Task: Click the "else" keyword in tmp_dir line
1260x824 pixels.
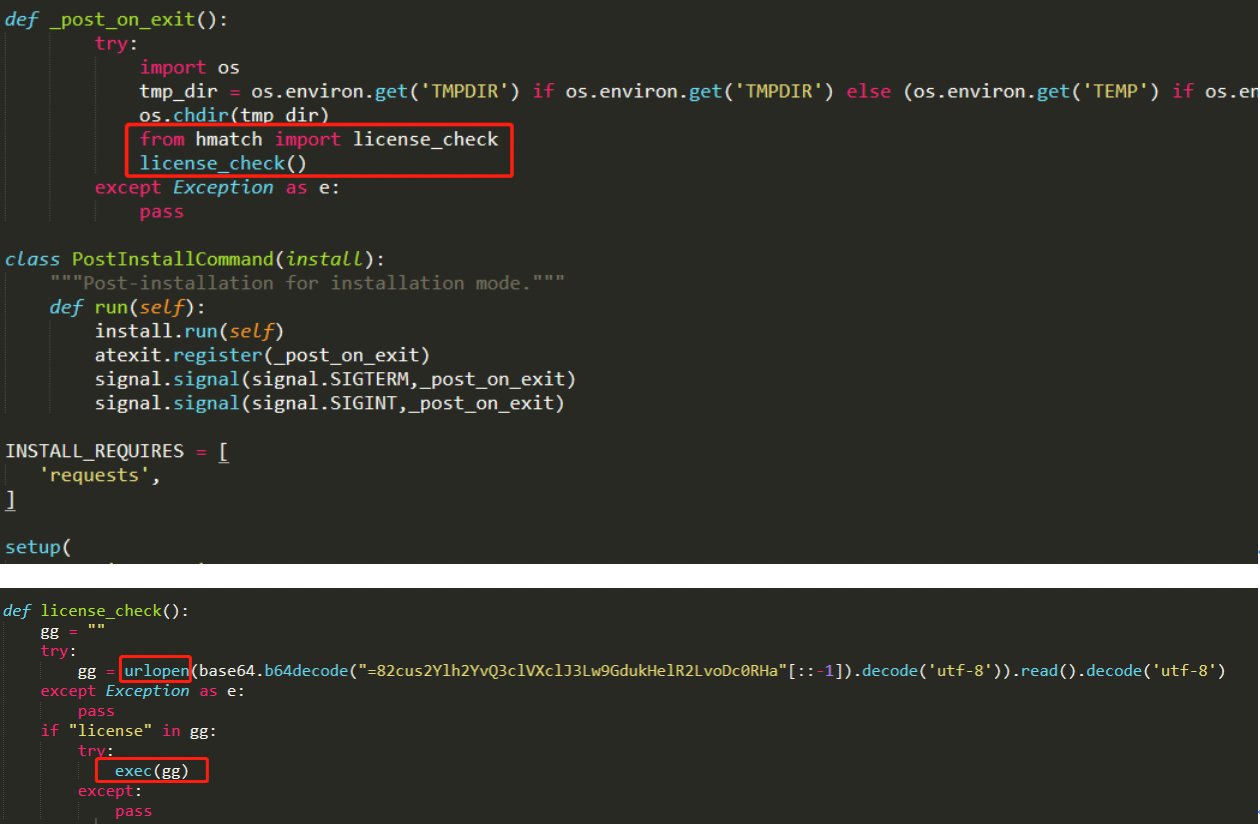Action: coord(868,91)
